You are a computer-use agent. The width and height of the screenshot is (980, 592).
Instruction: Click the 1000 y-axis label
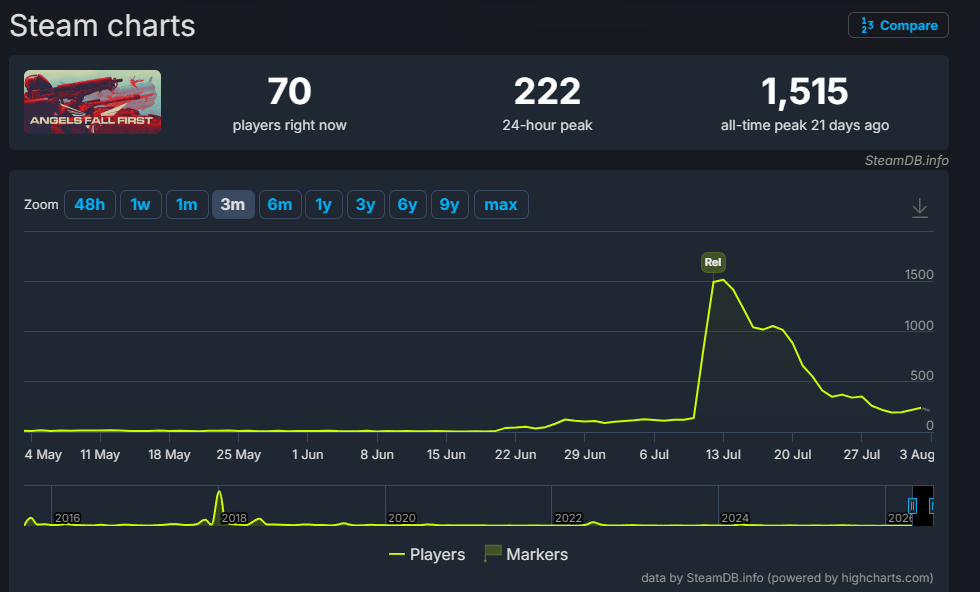919,325
